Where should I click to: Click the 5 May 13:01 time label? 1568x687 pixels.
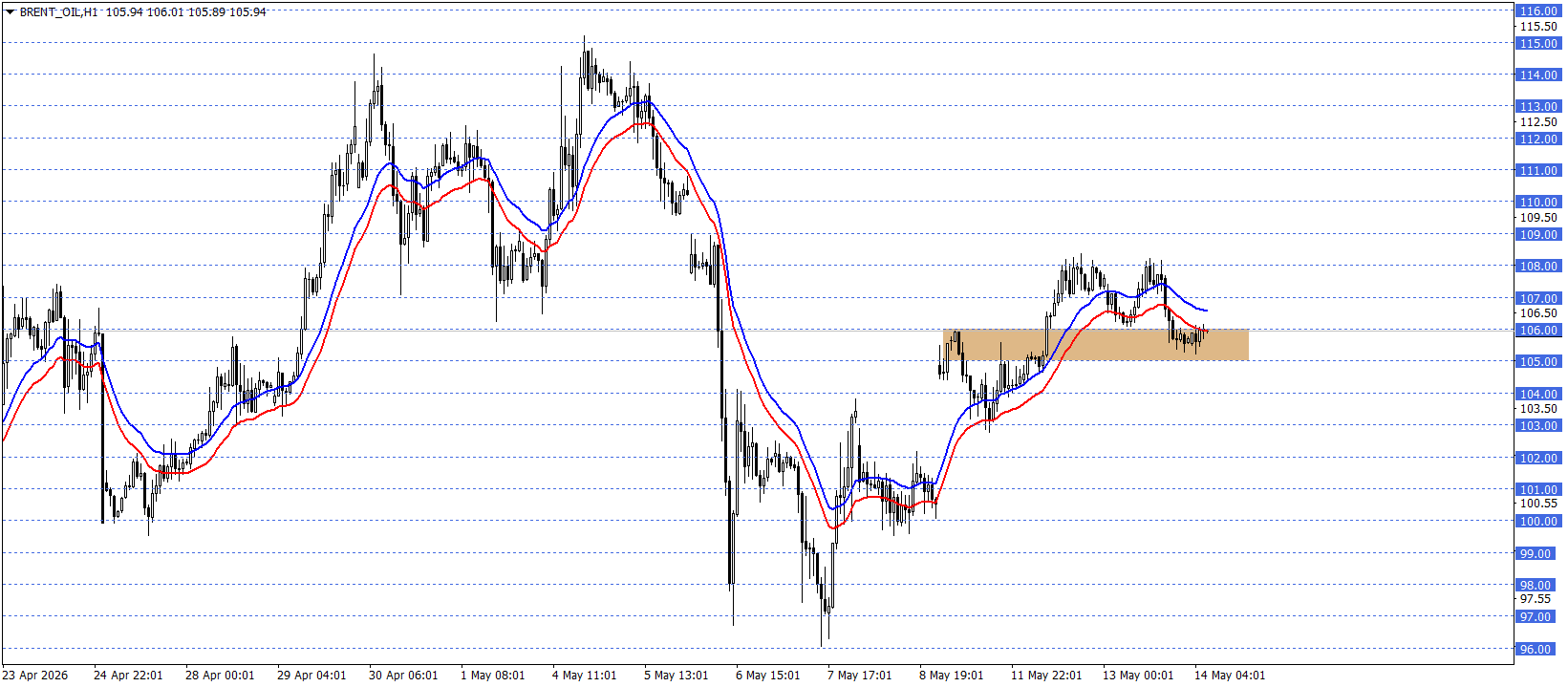pos(676,675)
